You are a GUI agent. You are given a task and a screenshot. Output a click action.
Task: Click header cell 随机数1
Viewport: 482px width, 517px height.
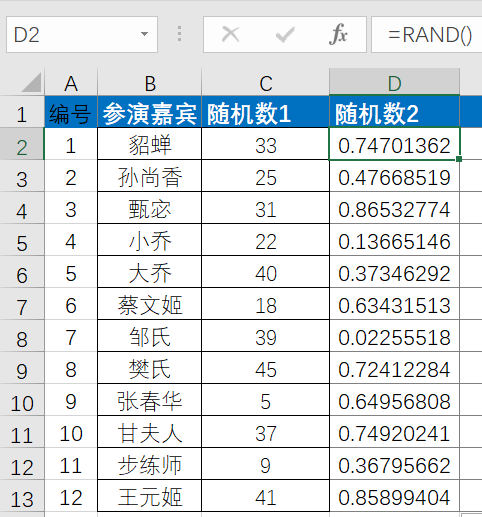coord(266,112)
